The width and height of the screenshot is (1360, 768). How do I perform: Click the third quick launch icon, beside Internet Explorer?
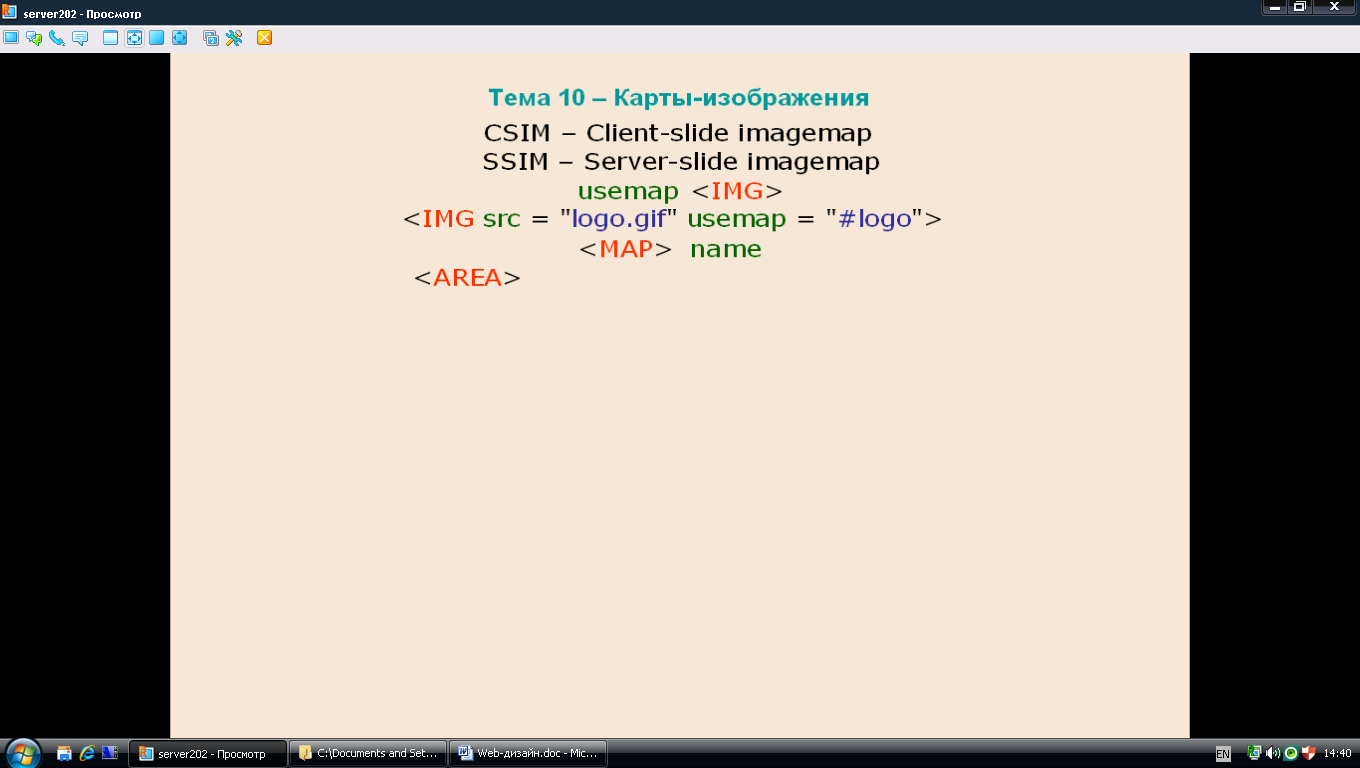tap(110, 753)
